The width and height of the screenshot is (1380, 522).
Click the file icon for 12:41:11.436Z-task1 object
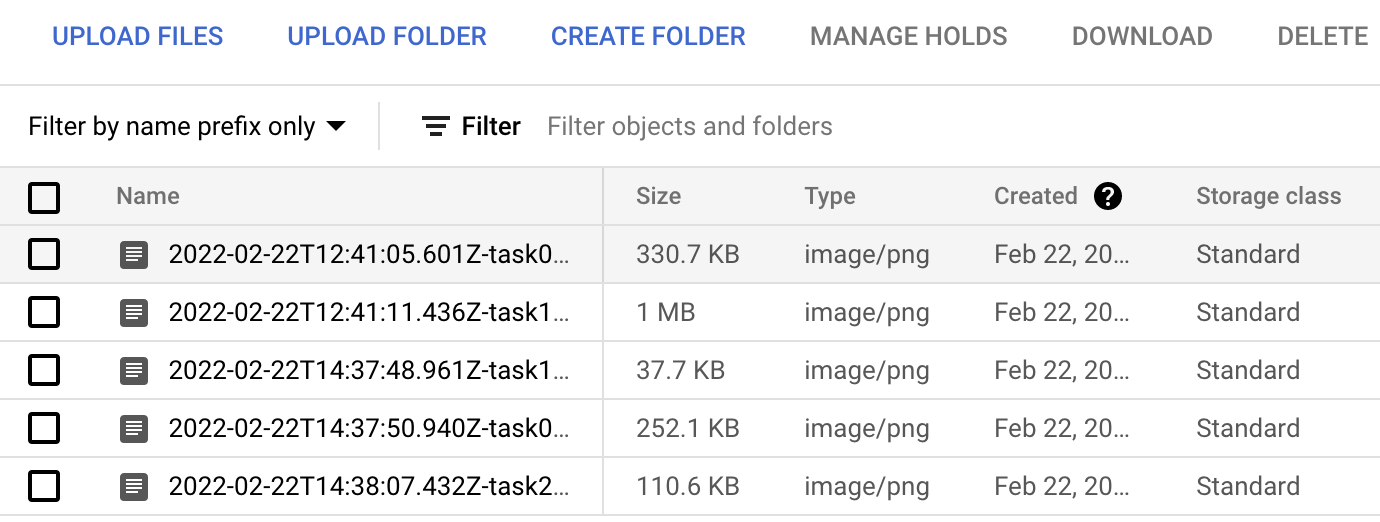[134, 313]
